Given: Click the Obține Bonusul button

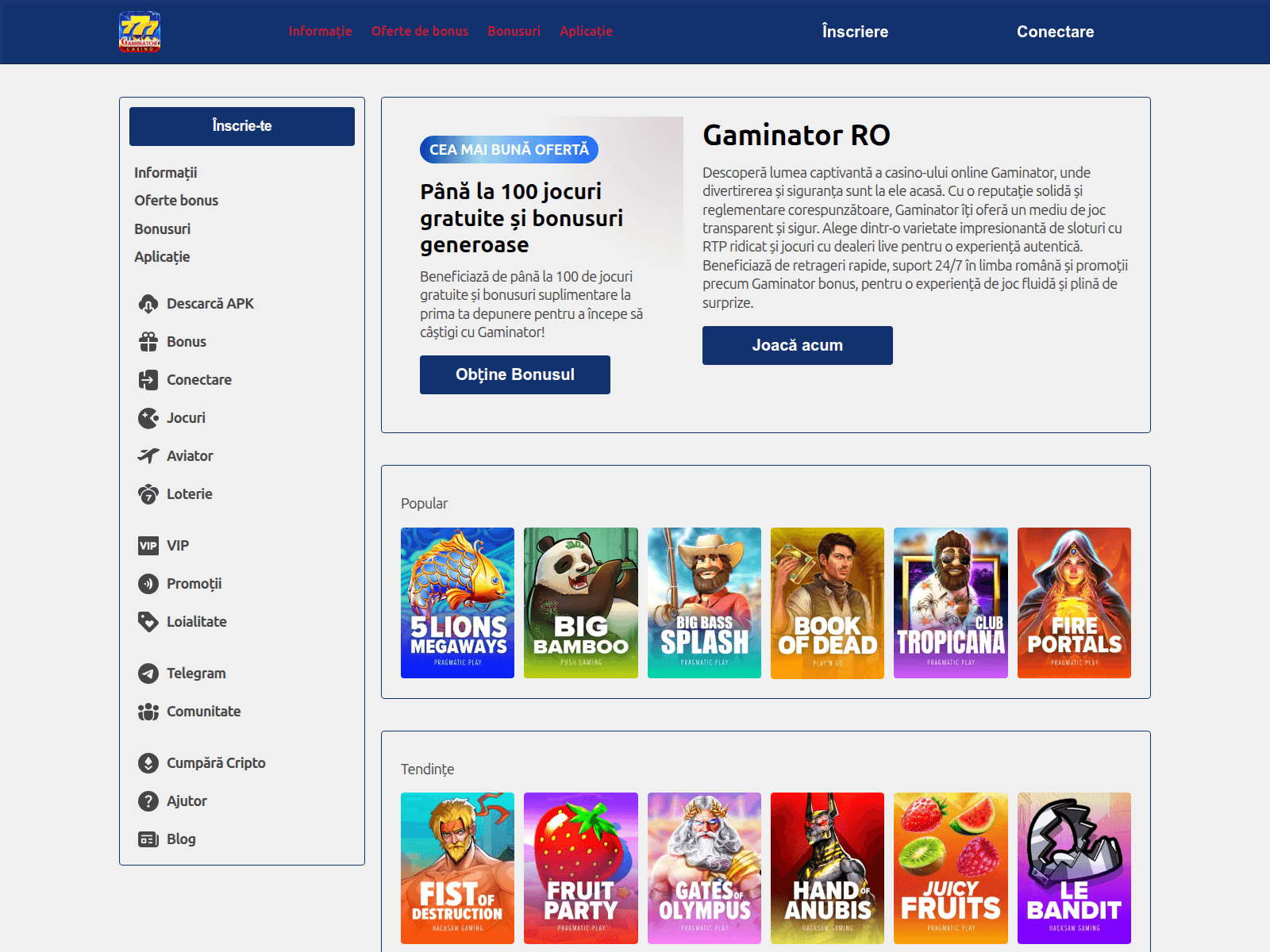Looking at the screenshot, I should pyautogui.click(x=515, y=374).
